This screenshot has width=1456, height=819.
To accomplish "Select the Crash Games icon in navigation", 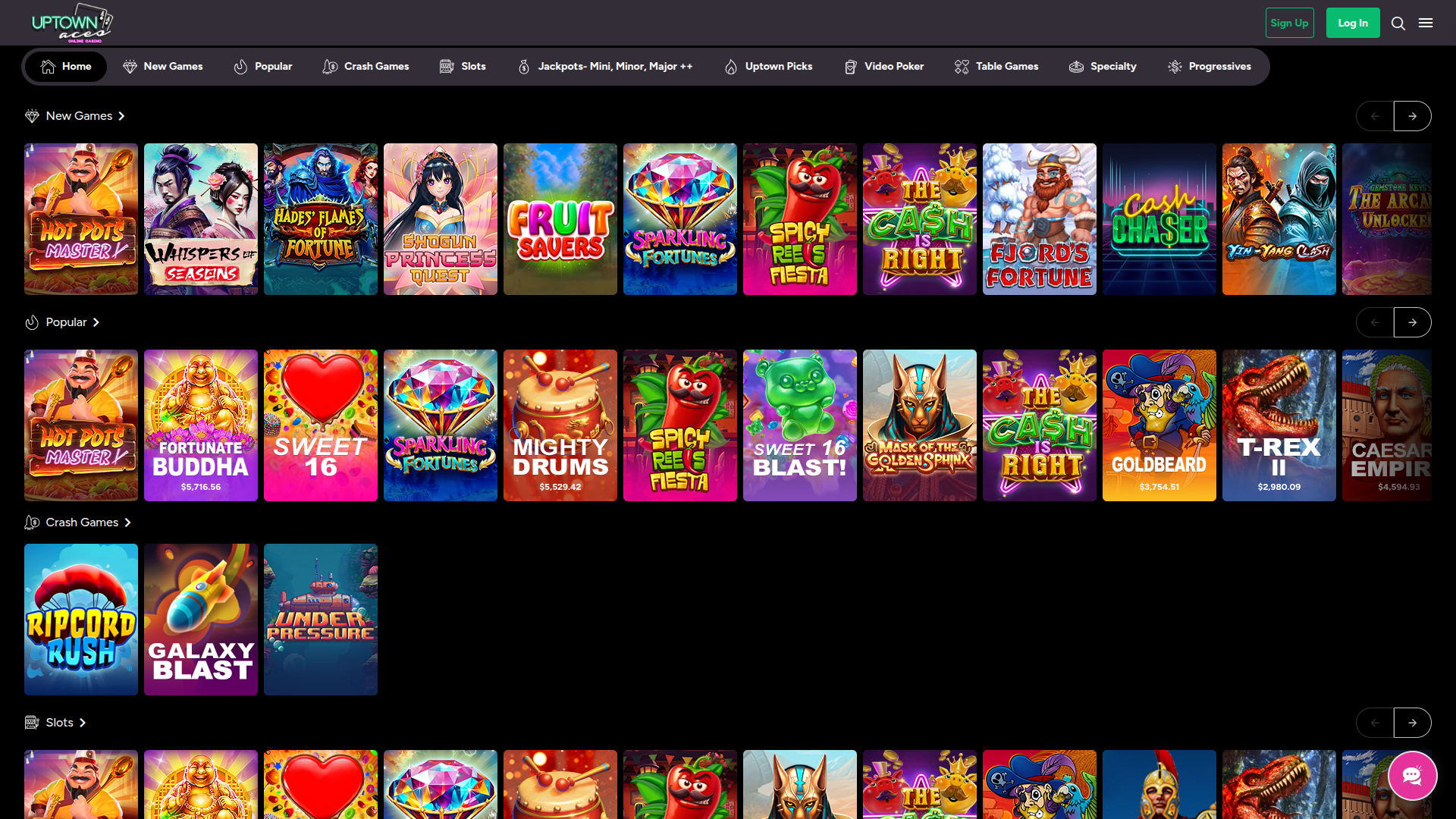I will [330, 67].
